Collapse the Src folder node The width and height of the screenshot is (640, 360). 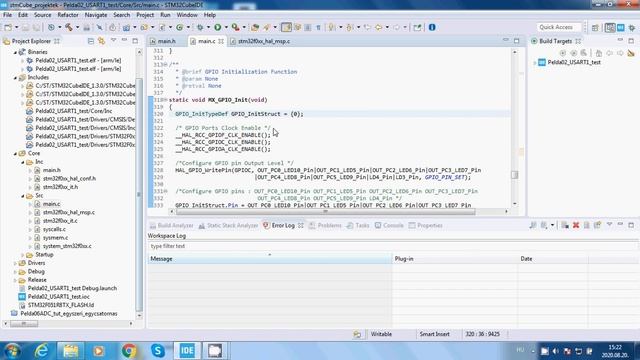(23, 196)
